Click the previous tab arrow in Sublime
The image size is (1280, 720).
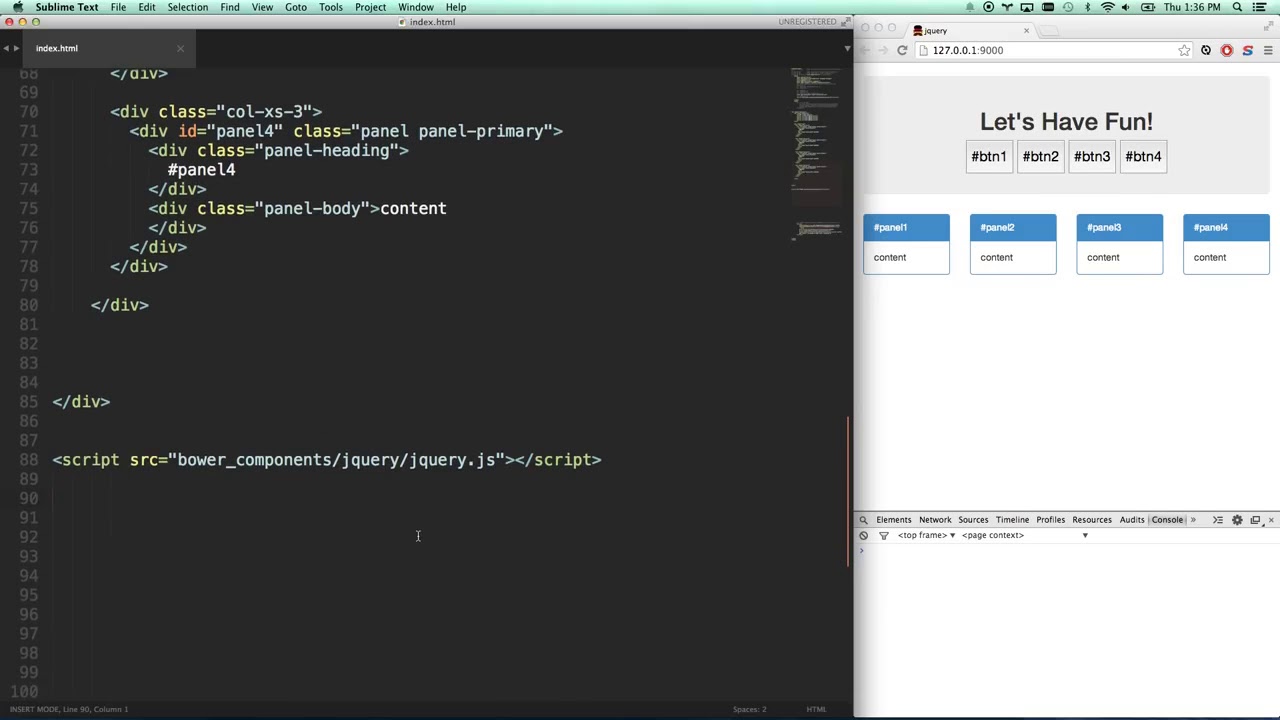pos(6,48)
